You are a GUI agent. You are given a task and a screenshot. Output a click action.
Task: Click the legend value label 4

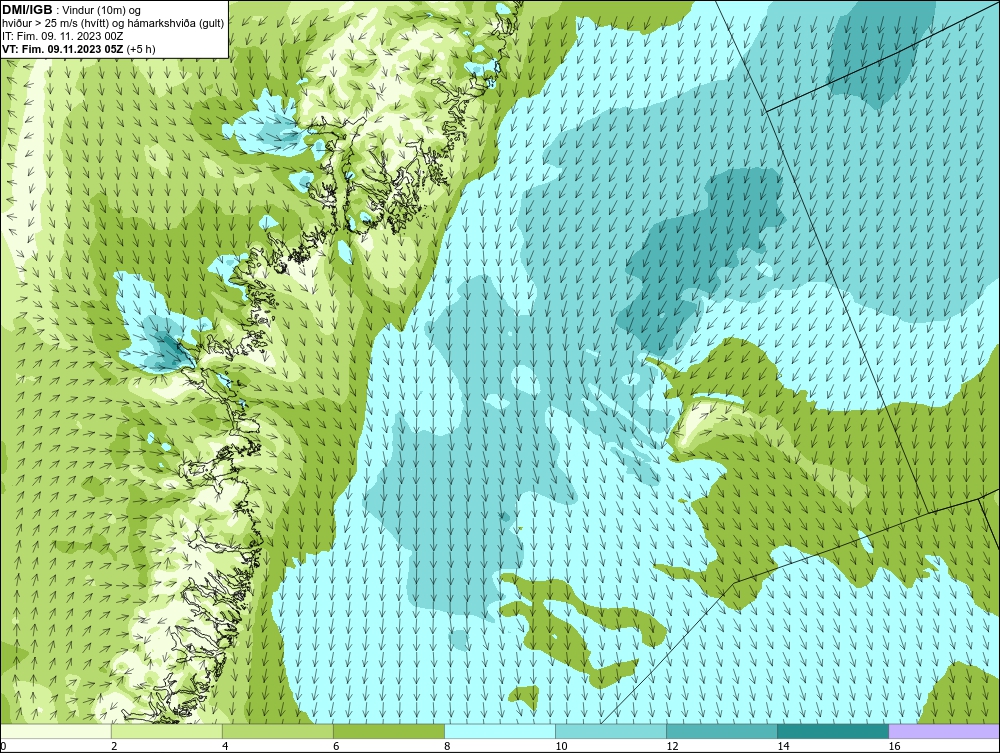click(x=225, y=747)
